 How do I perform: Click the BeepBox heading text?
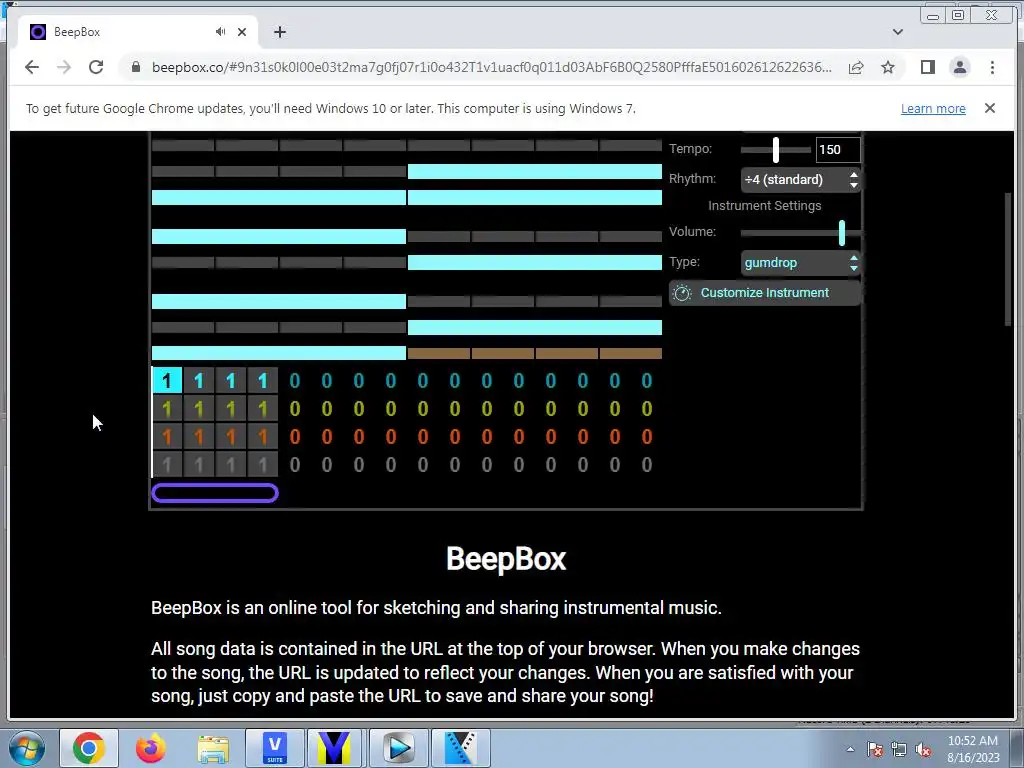point(506,559)
